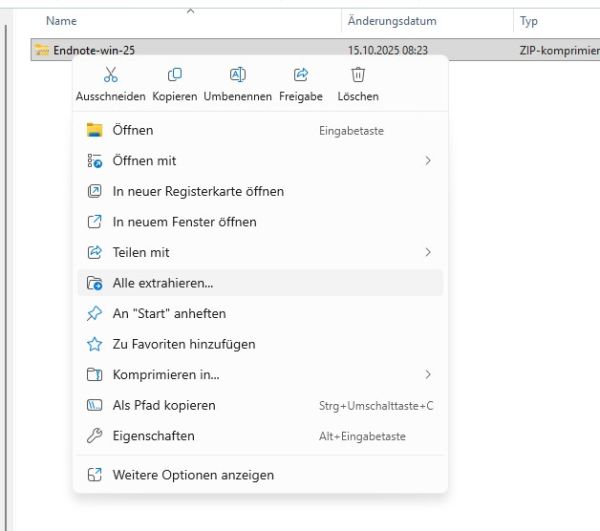The height and width of the screenshot is (531, 600).
Task: Click the Löschen trash icon
Action: pyautogui.click(x=358, y=75)
